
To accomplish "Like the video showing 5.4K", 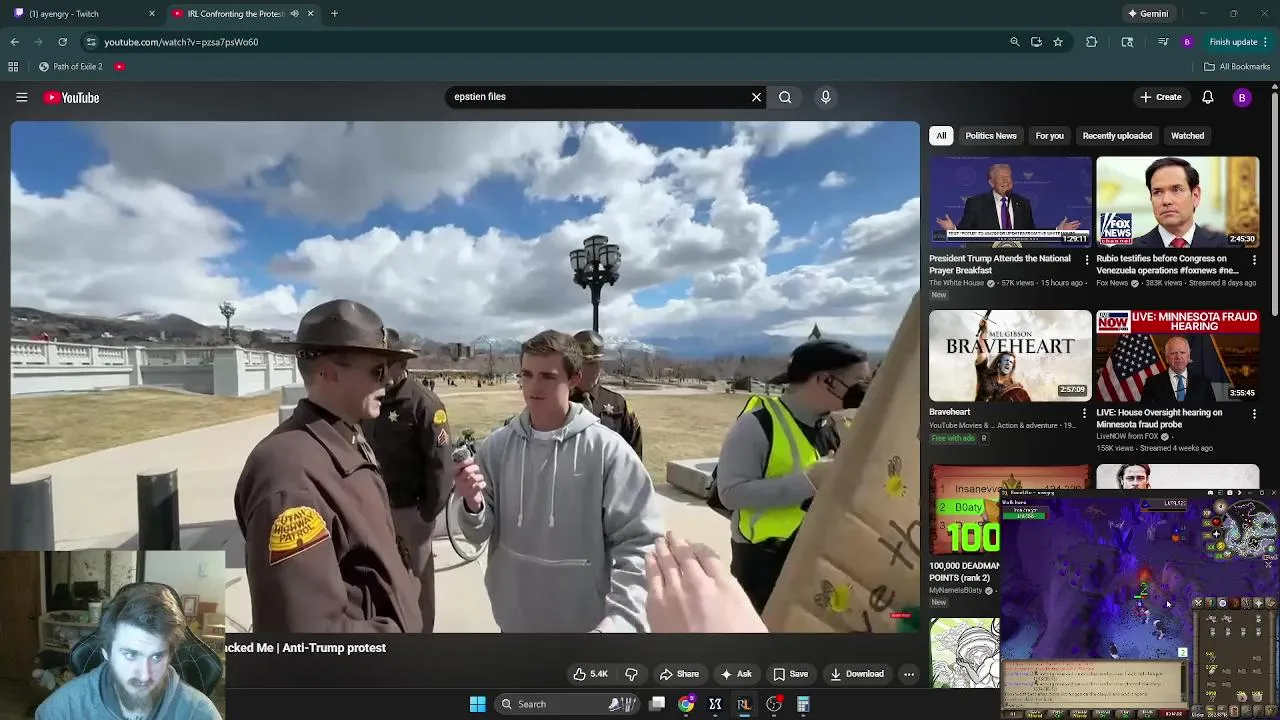I will pyautogui.click(x=590, y=674).
